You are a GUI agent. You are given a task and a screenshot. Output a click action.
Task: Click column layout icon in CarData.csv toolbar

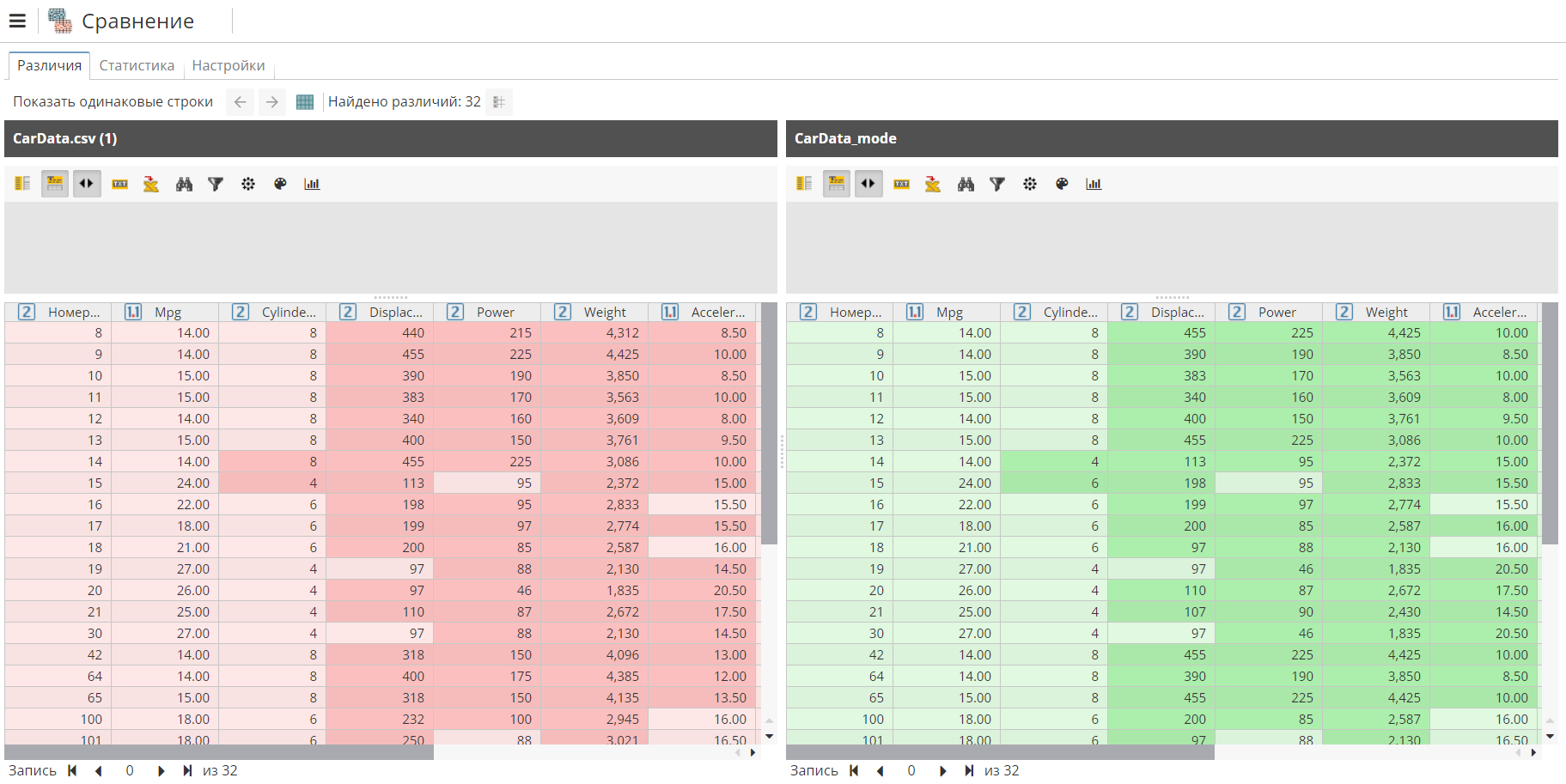(23, 184)
